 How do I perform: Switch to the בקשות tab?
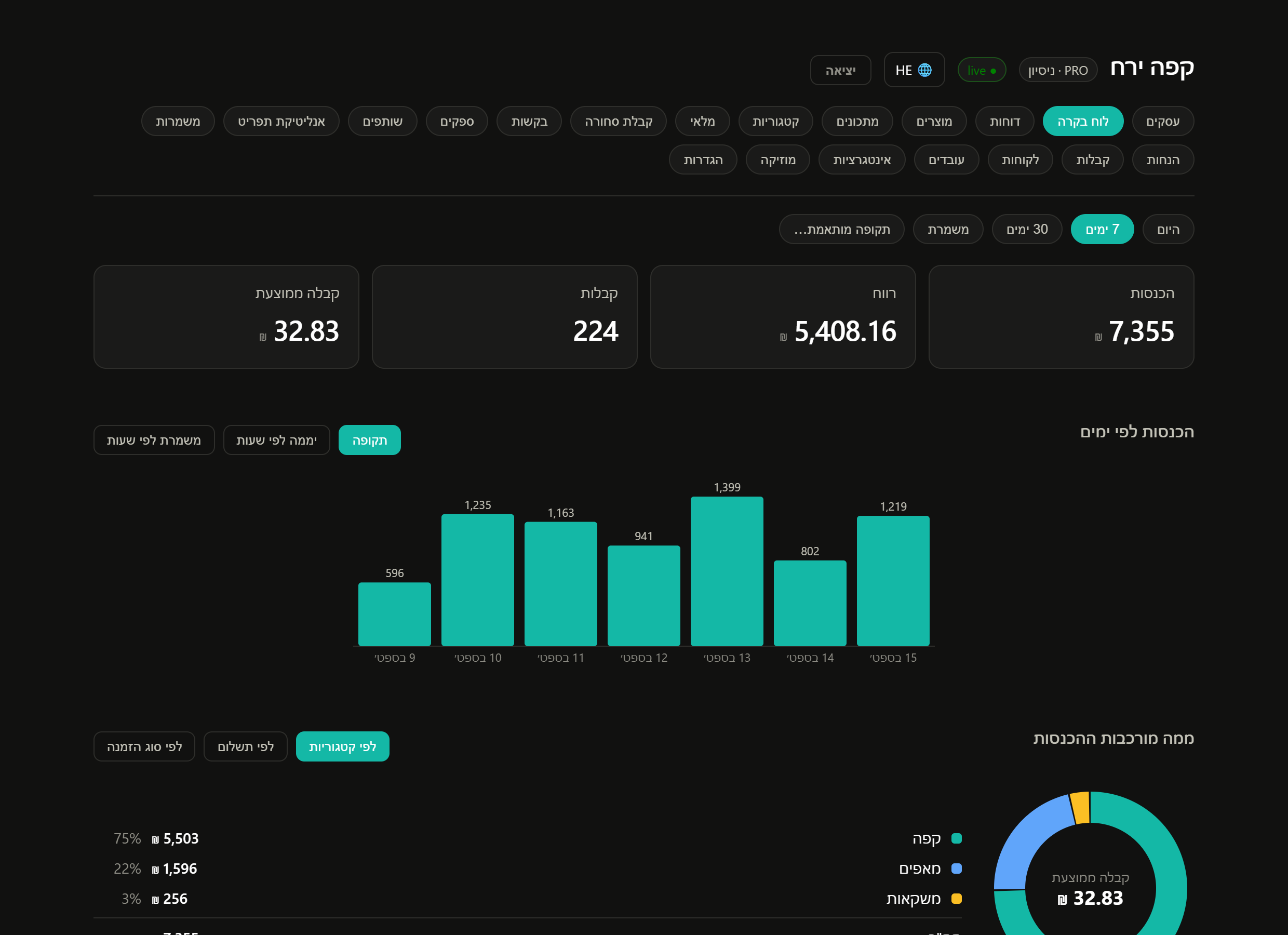tap(529, 121)
